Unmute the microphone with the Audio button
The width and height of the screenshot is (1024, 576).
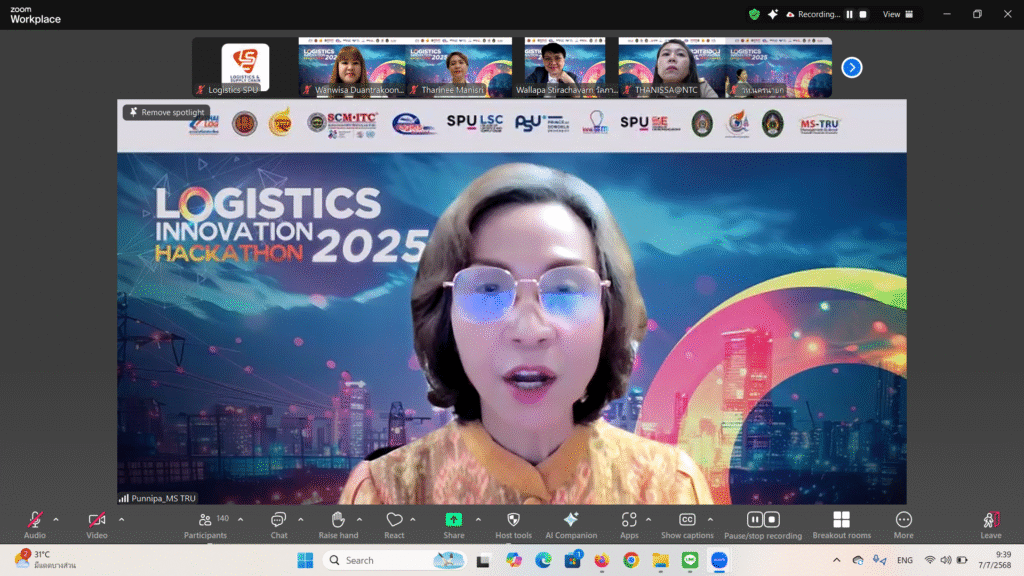[x=35, y=524]
